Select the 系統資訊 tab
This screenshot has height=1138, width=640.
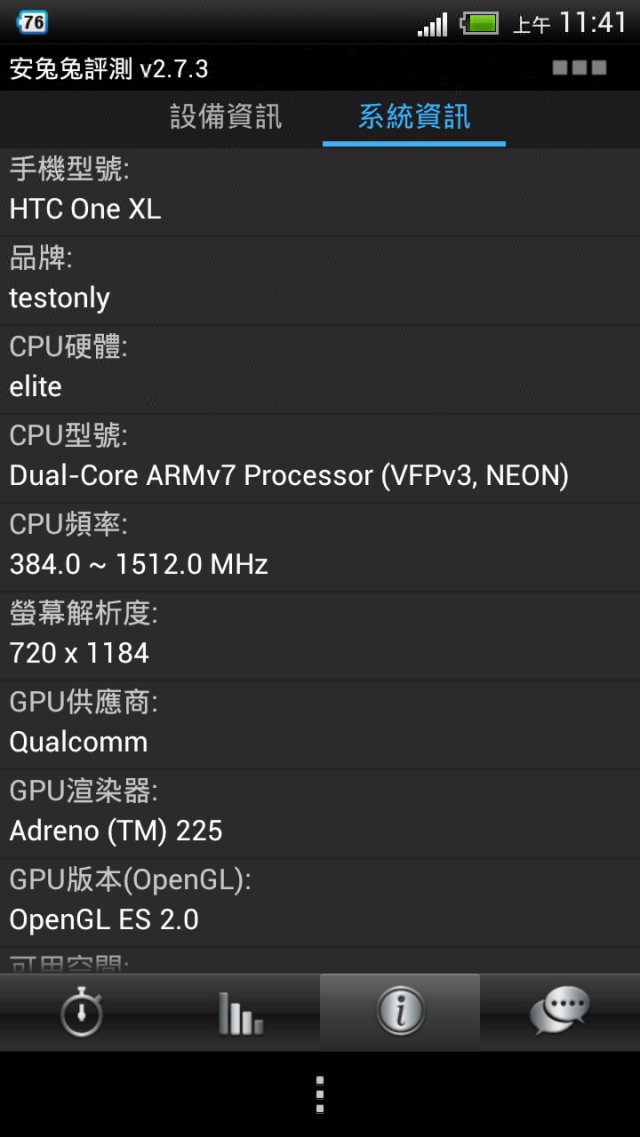coord(414,117)
